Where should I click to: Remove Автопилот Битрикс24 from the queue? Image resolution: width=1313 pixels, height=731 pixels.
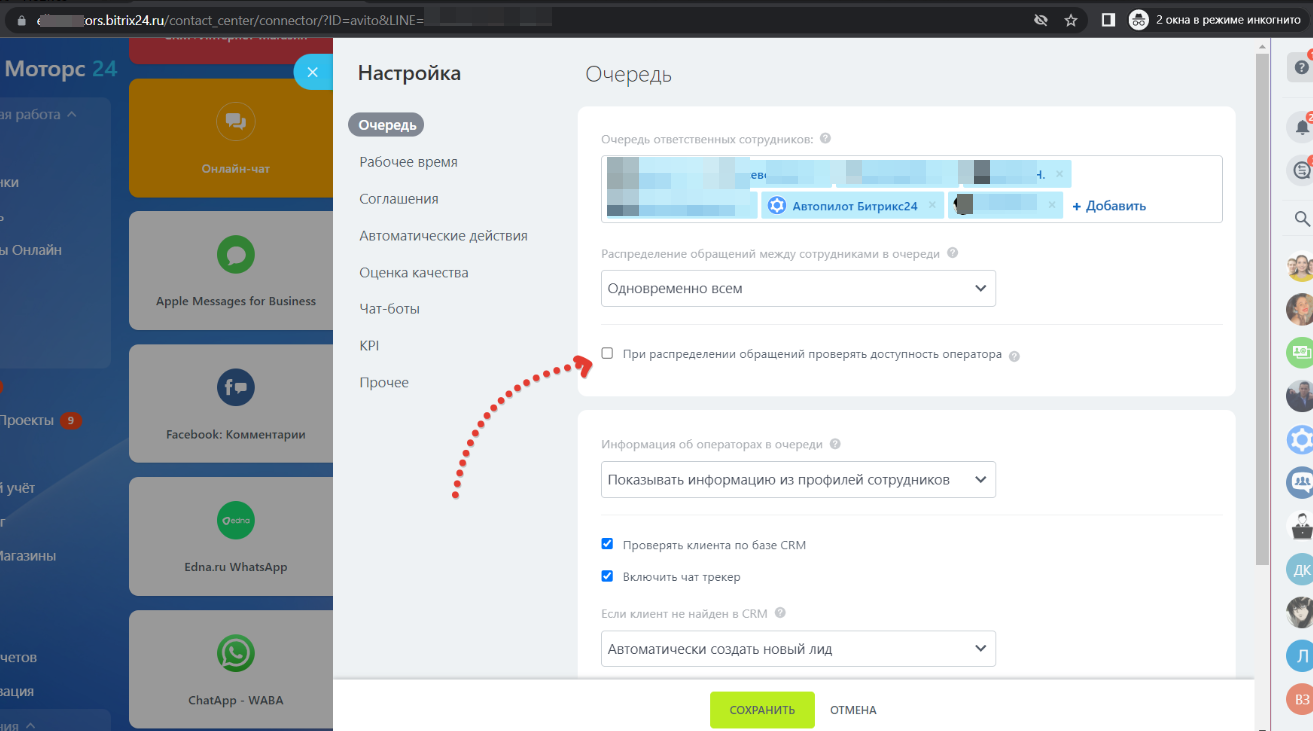tap(932, 205)
